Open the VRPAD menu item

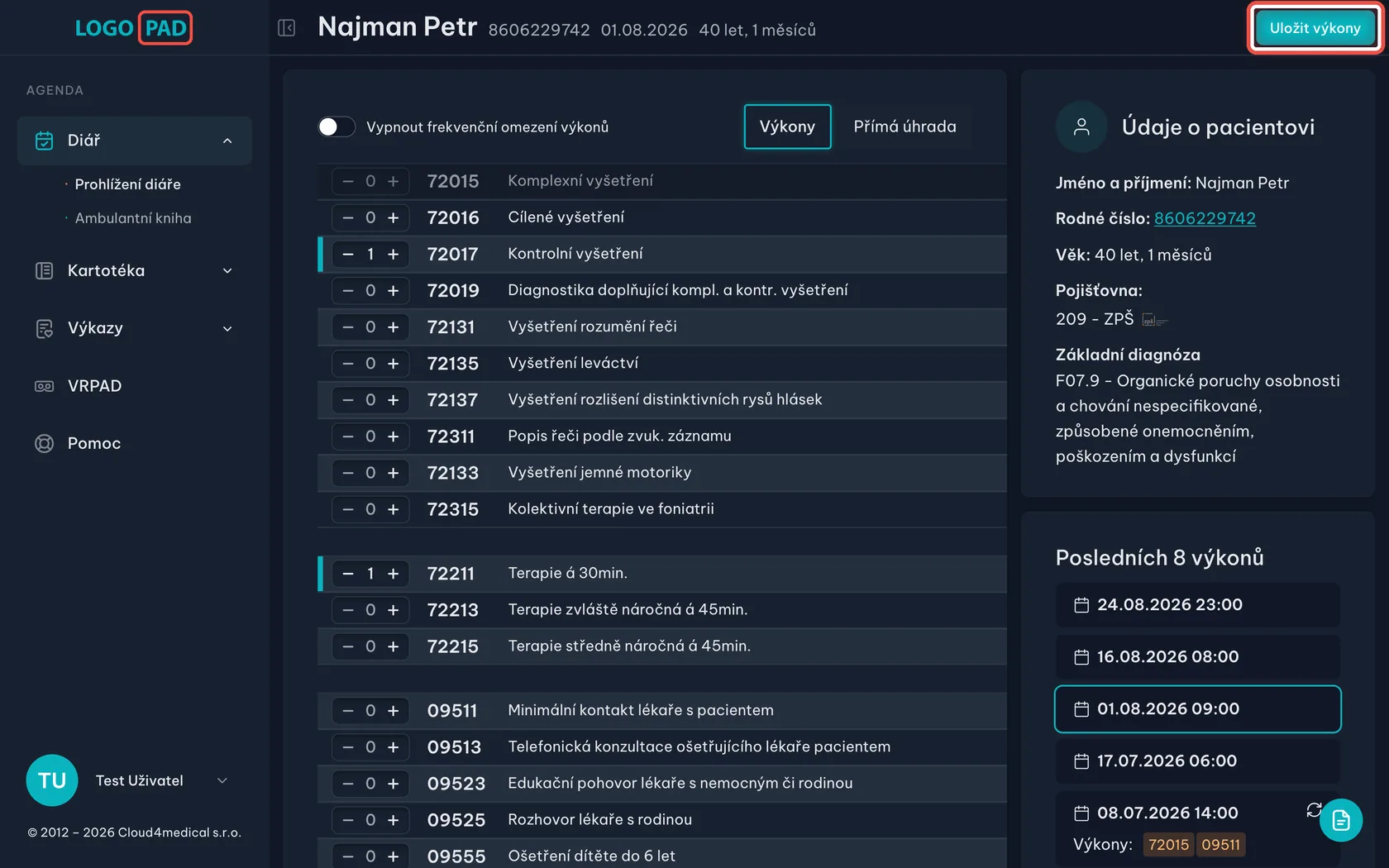coord(135,386)
